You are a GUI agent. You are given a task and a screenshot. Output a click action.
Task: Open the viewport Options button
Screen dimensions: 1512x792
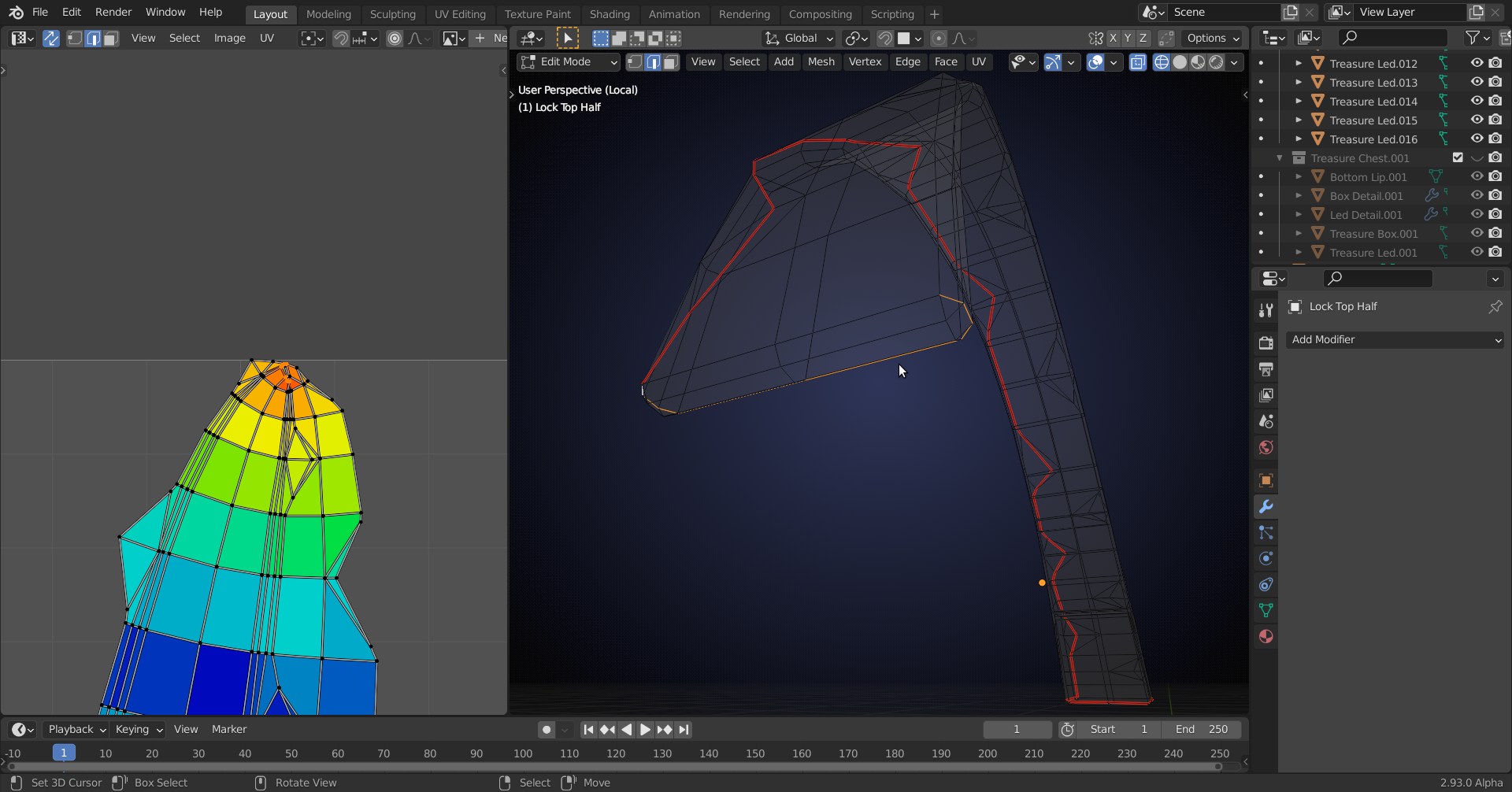pyautogui.click(x=1213, y=38)
